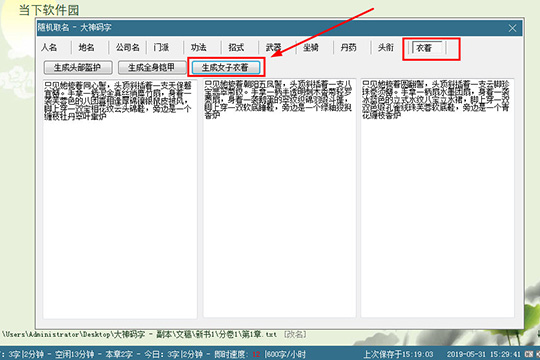Click inside the right generated text box
This screenshot has width=540, height=360.
point(437,198)
